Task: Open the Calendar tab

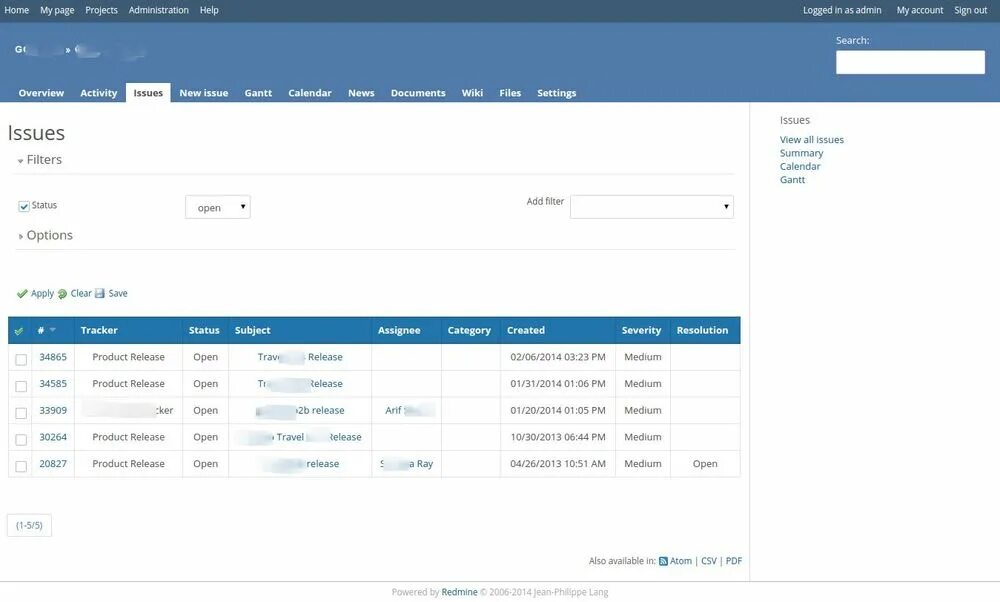Action: point(310,93)
